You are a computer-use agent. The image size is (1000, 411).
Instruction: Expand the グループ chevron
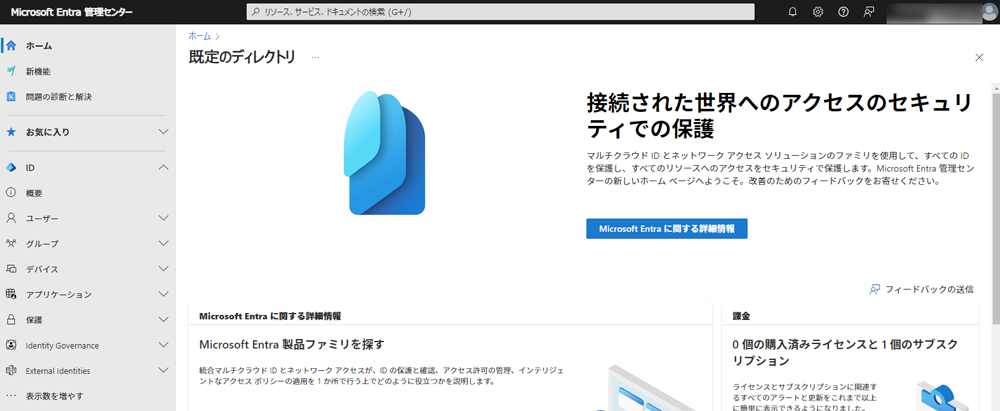pyautogui.click(x=163, y=244)
